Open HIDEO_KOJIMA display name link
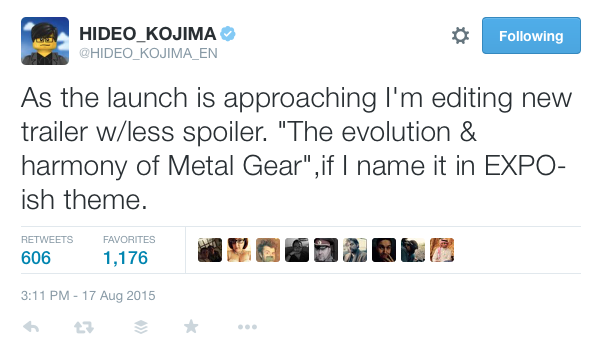Image resolution: width=601 pixels, height=364 pixels. click(148, 34)
